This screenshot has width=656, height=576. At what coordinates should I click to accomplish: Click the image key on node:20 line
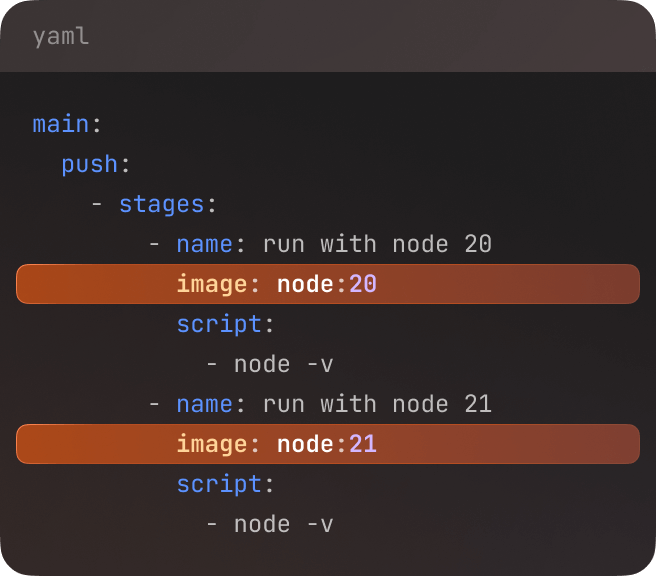[211, 284]
